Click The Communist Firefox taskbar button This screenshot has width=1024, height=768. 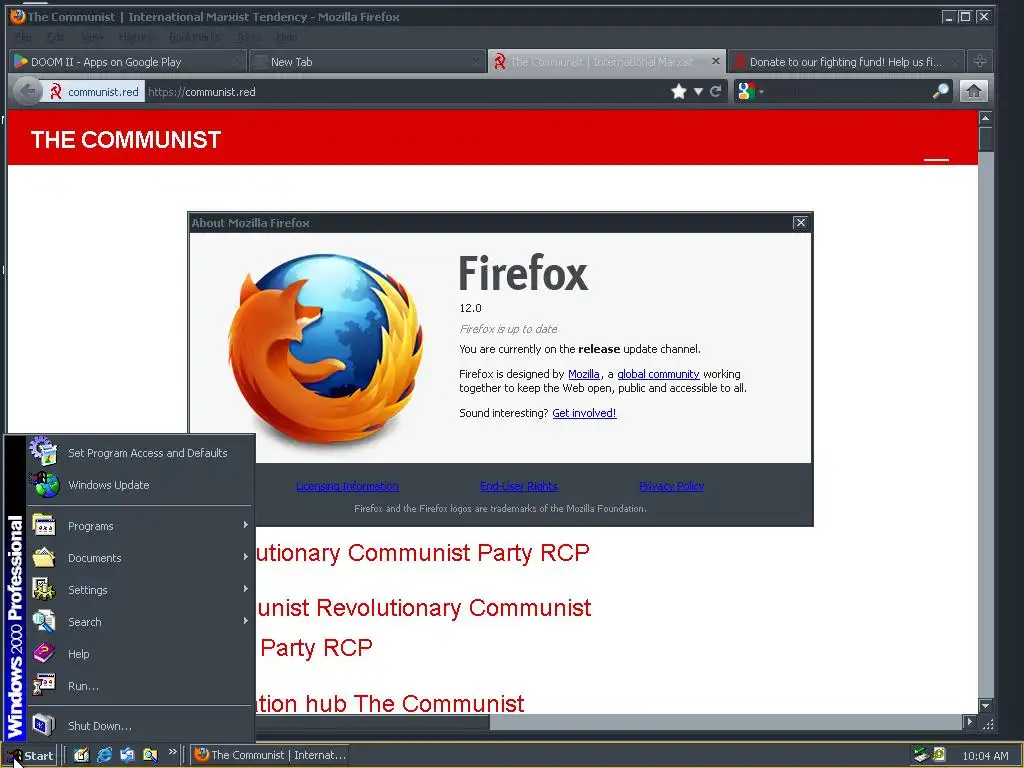[x=270, y=755]
